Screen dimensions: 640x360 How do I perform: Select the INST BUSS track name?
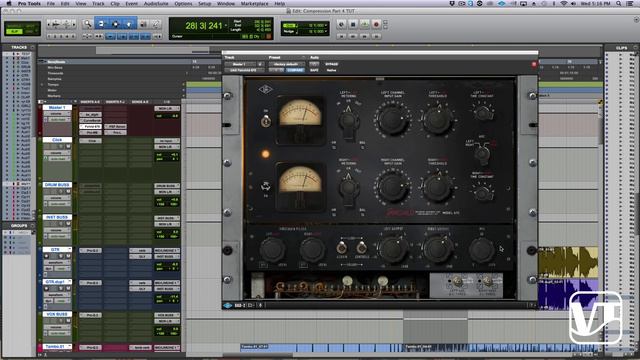[57, 217]
